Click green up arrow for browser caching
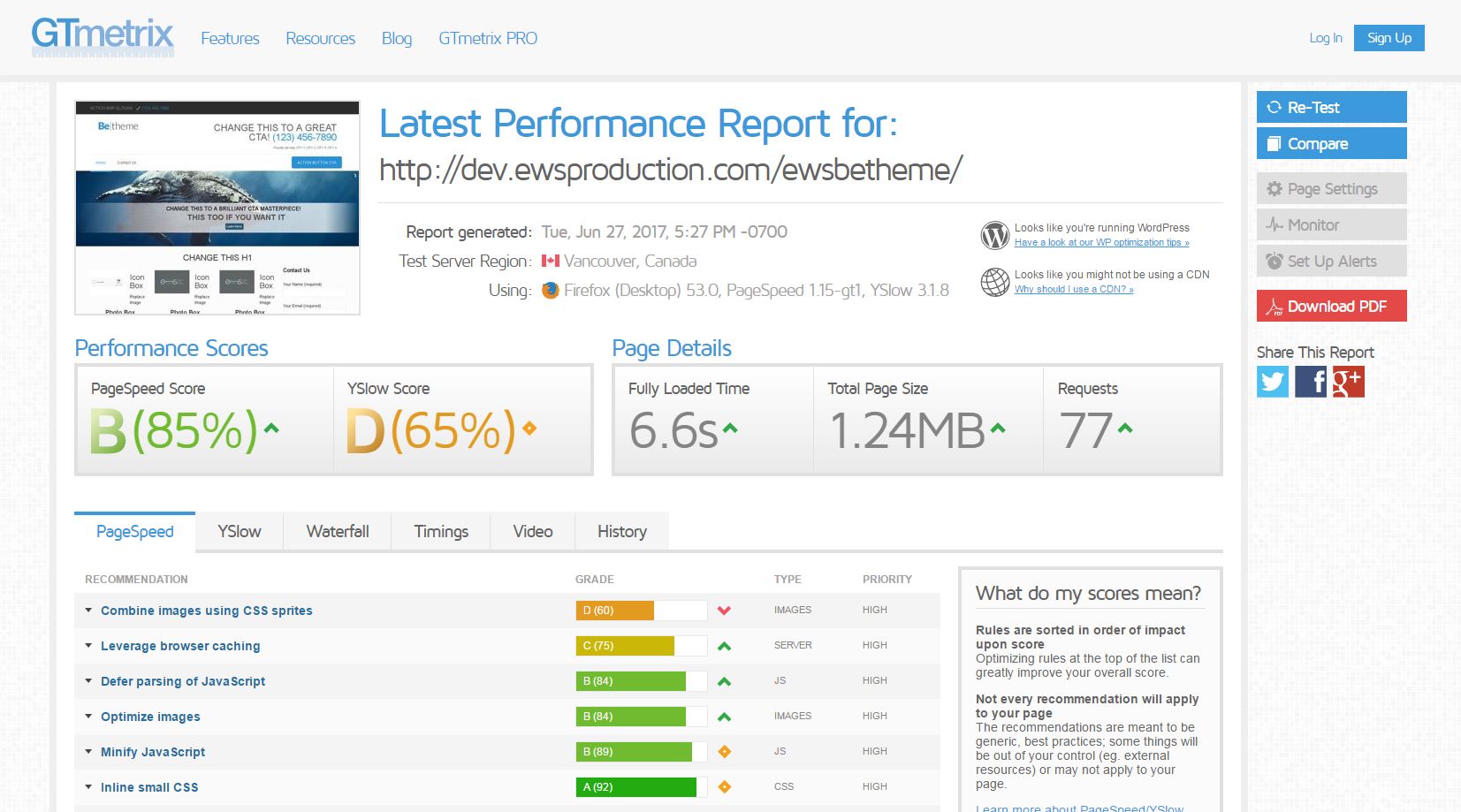This screenshot has height=812, width=1461. coord(725,646)
